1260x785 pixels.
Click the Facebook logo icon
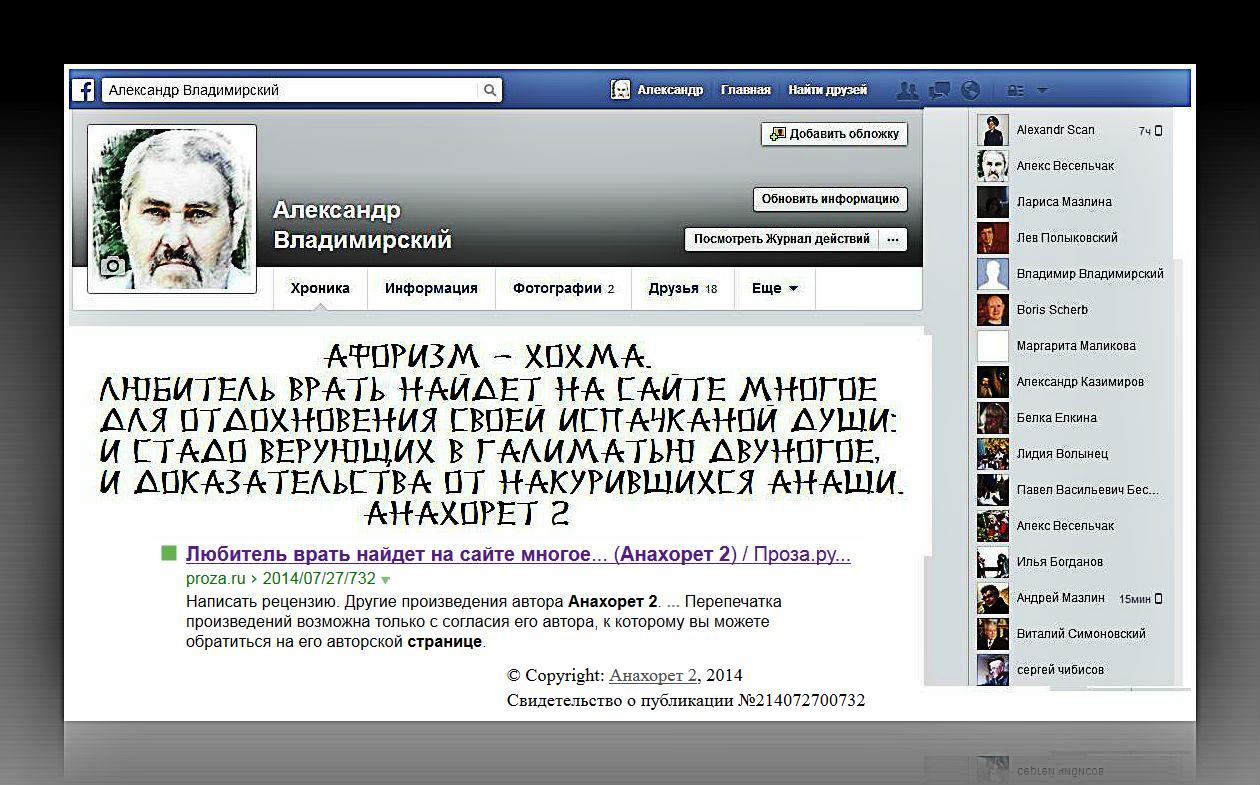coord(84,90)
